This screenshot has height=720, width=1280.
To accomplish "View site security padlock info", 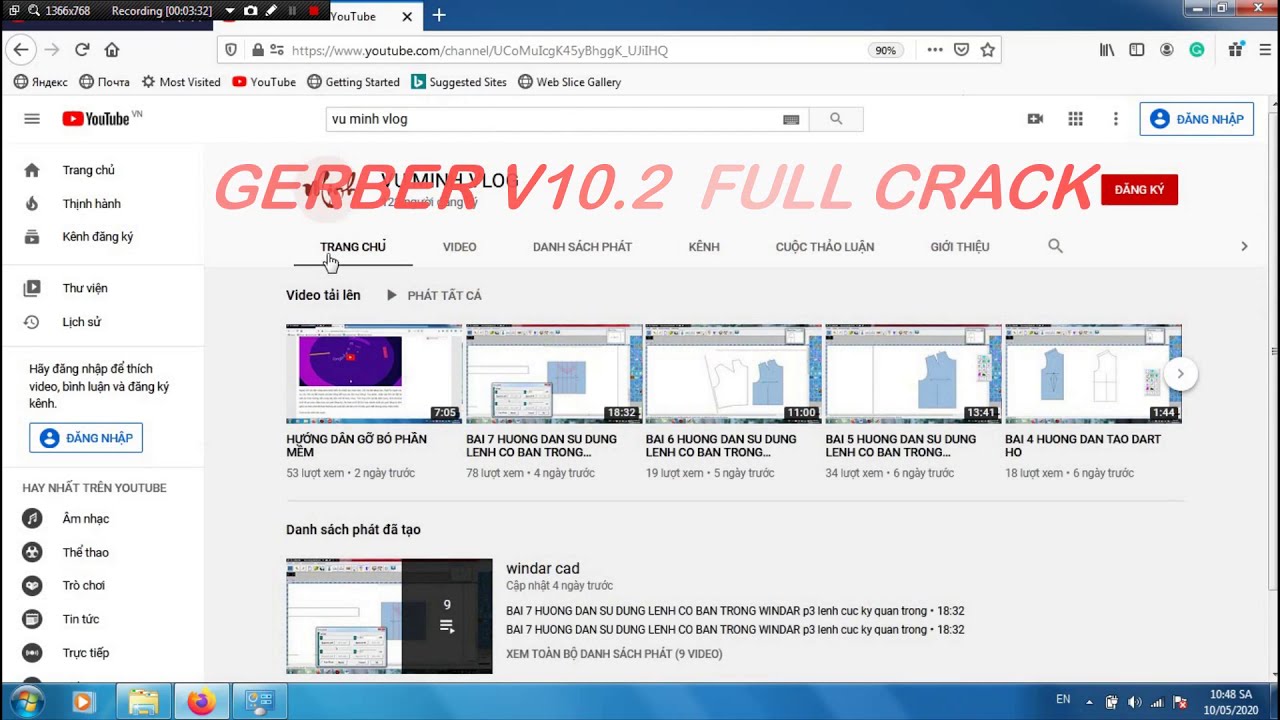I will coord(258,50).
